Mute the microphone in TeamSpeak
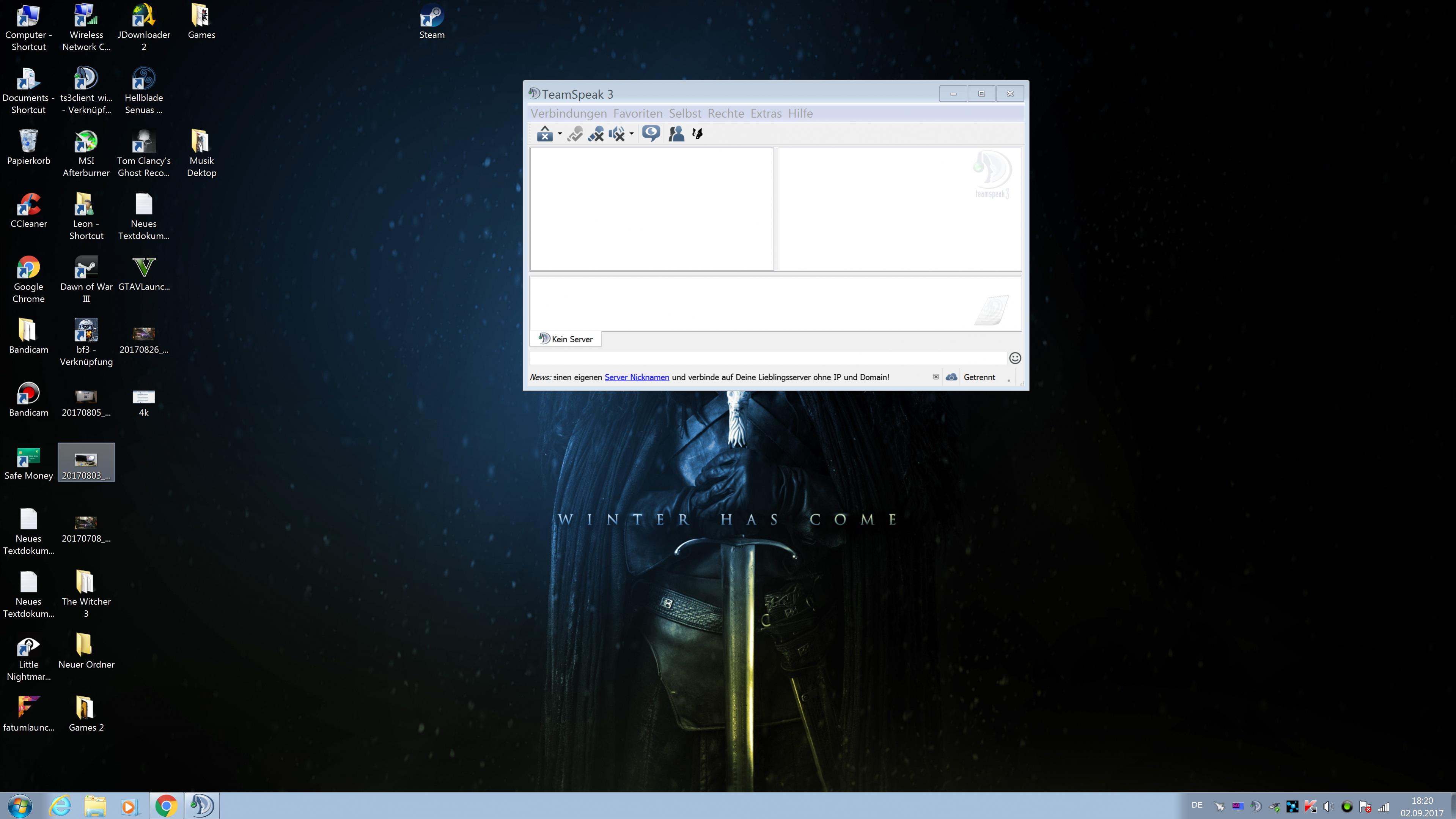Image resolution: width=1456 pixels, height=819 pixels. [x=596, y=134]
